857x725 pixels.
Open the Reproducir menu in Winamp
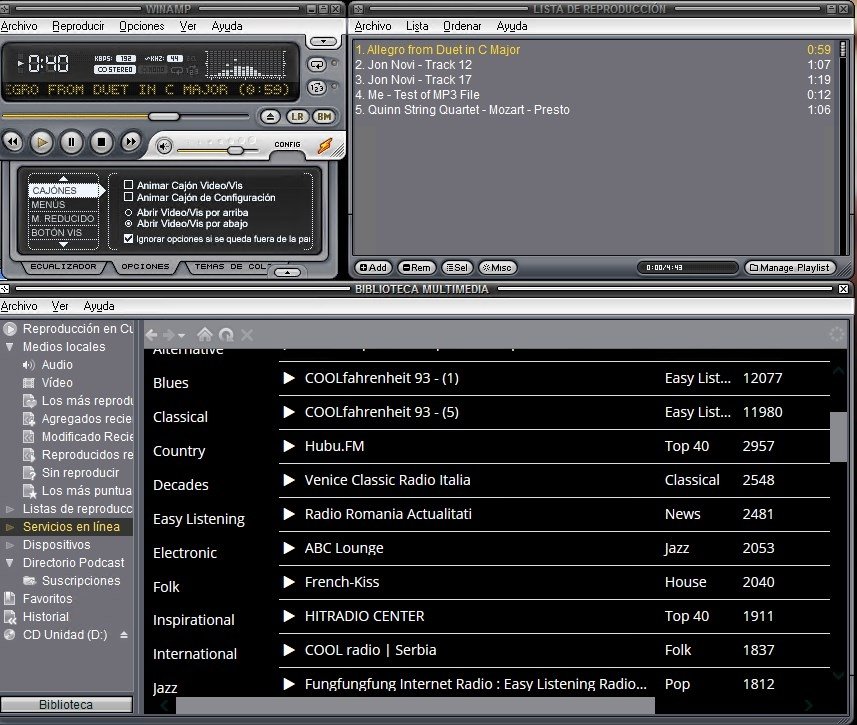(78, 26)
